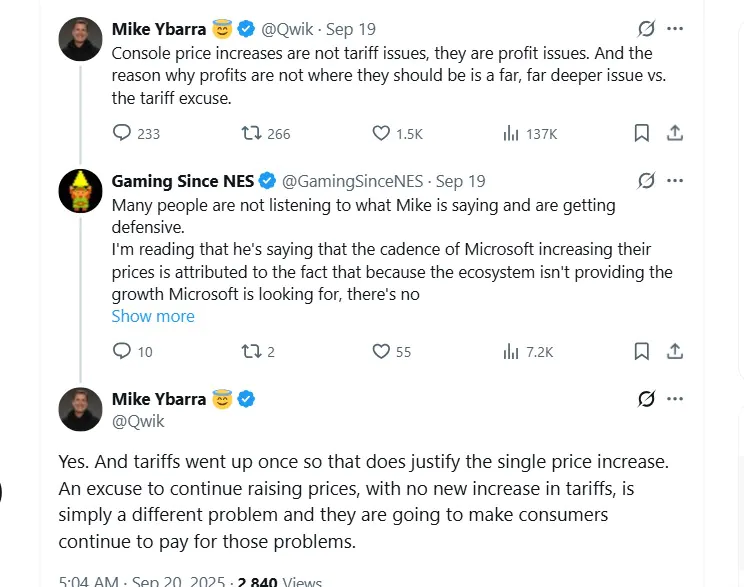Share the Gaming Since NES tweet

pos(674,351)
